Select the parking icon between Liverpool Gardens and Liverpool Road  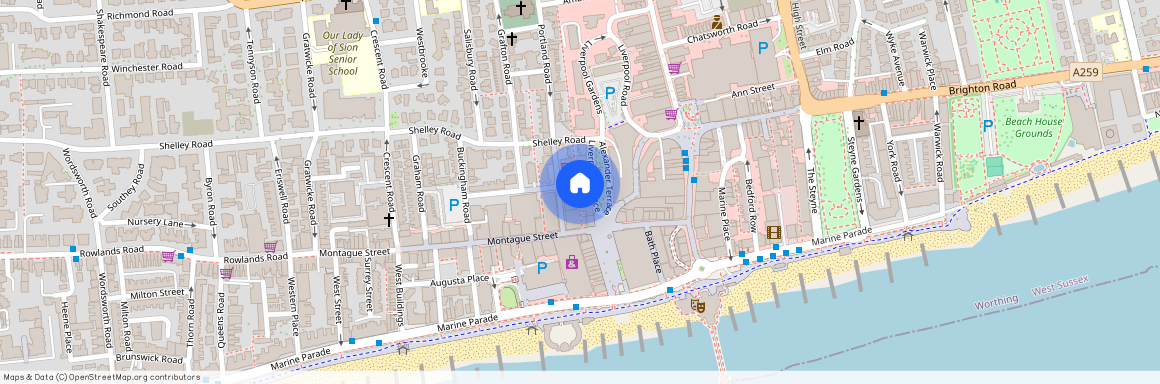click(x=610, y=93)
